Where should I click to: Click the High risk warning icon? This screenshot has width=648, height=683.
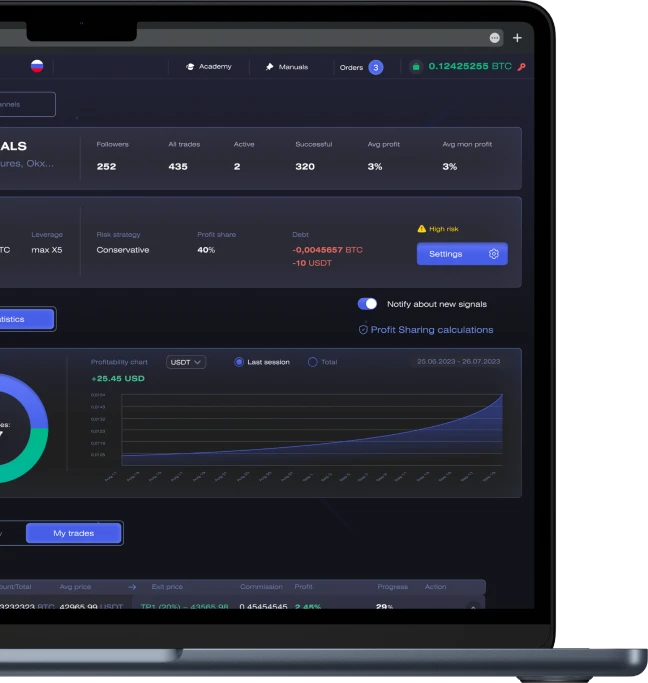tap(422, 229)
